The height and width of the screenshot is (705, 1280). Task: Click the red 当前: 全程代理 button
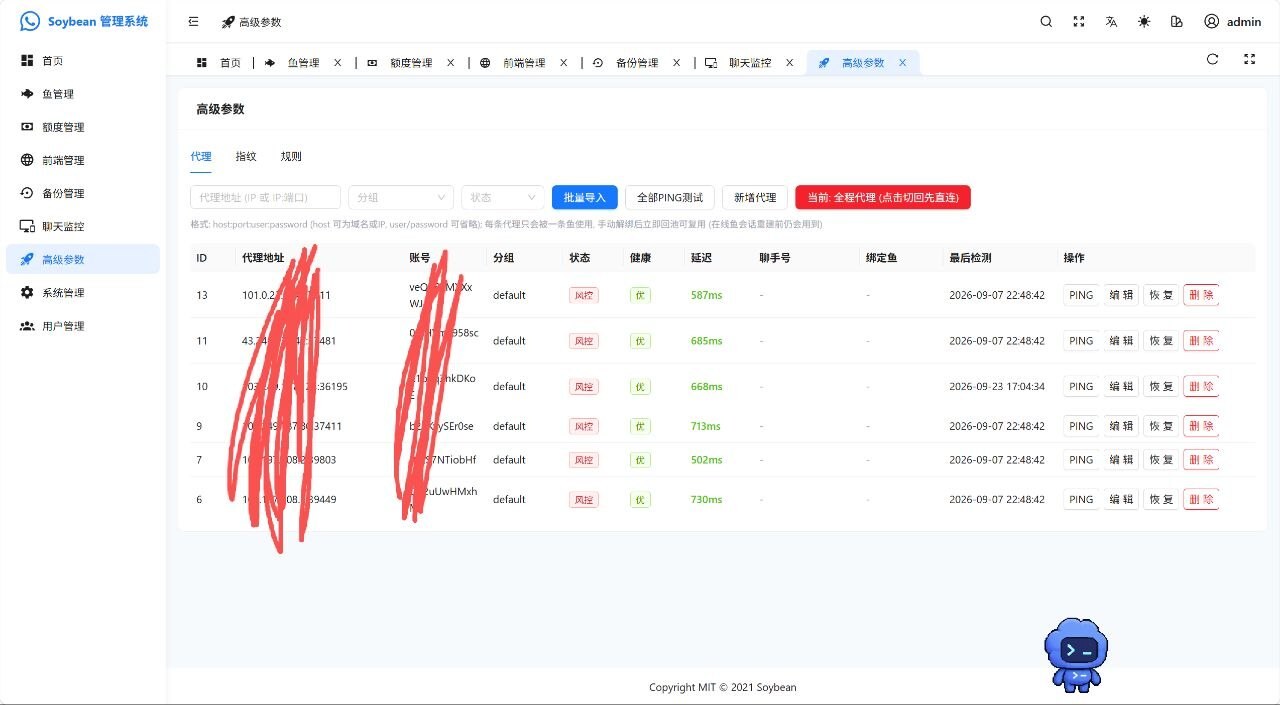point(883,197)
